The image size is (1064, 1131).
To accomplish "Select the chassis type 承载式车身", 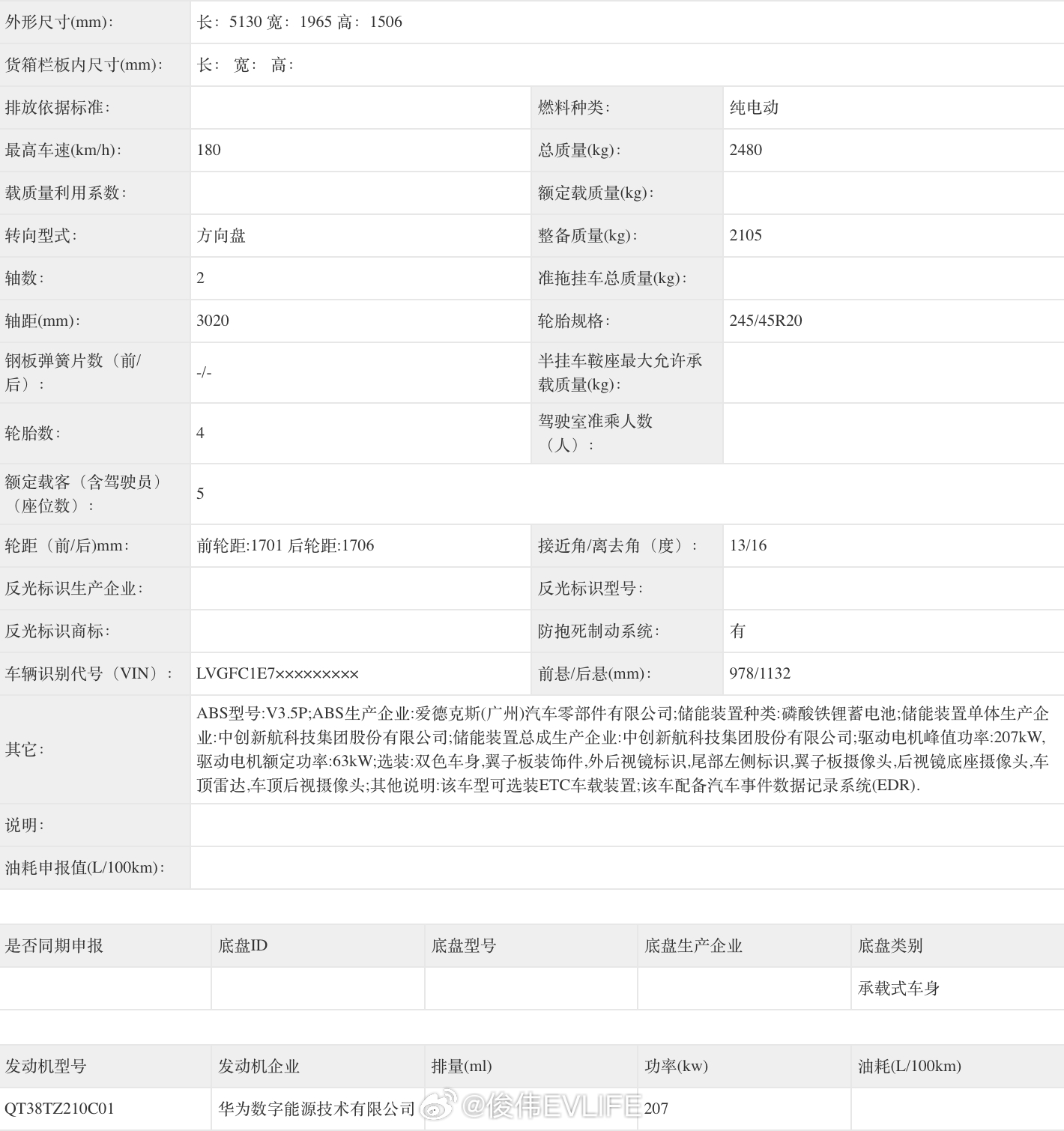I will pos(898,988).
